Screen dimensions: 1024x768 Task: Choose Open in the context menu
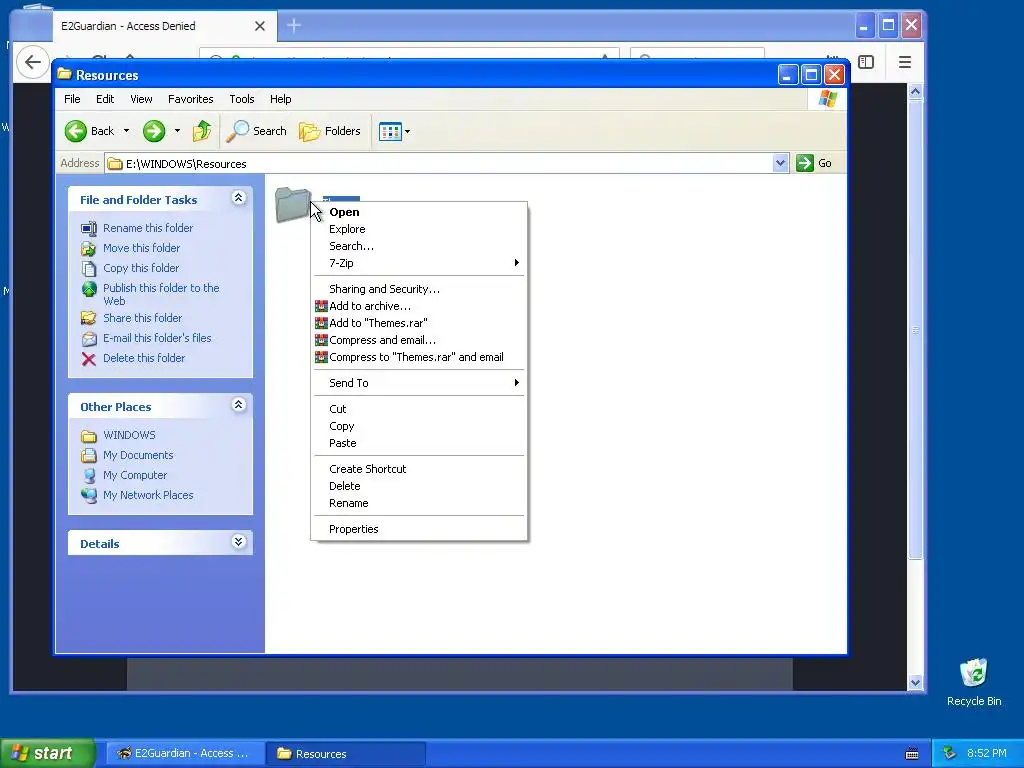coord(419,212)
